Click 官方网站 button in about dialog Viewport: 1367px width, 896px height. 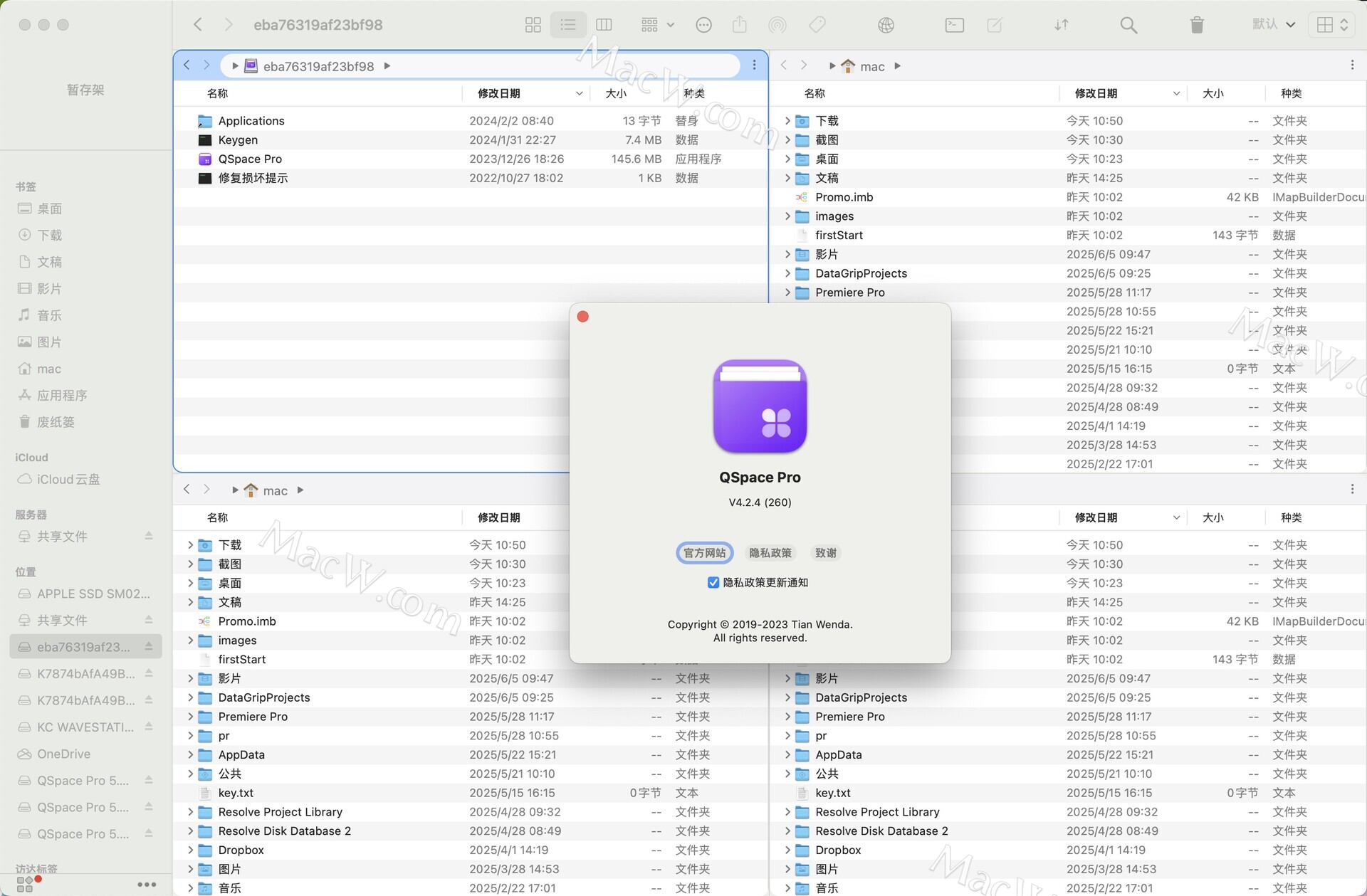tap(705, 553)
